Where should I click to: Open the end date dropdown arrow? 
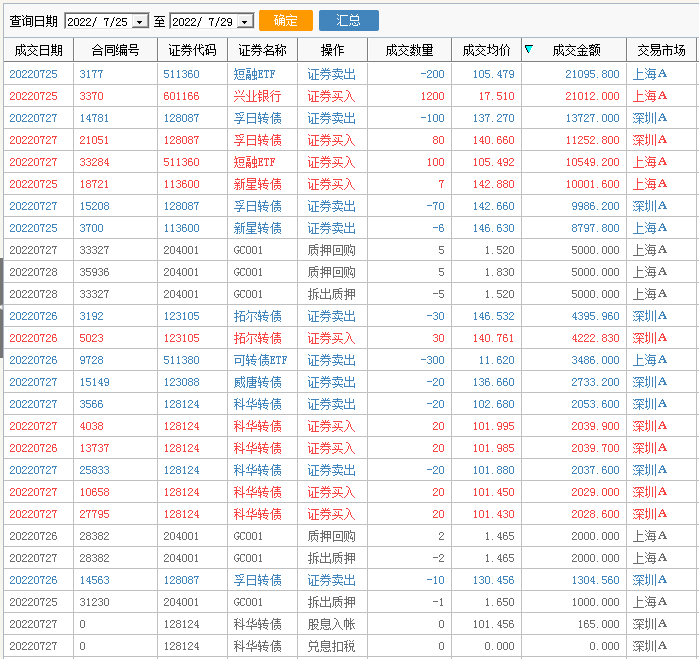[x=245, y=21]
